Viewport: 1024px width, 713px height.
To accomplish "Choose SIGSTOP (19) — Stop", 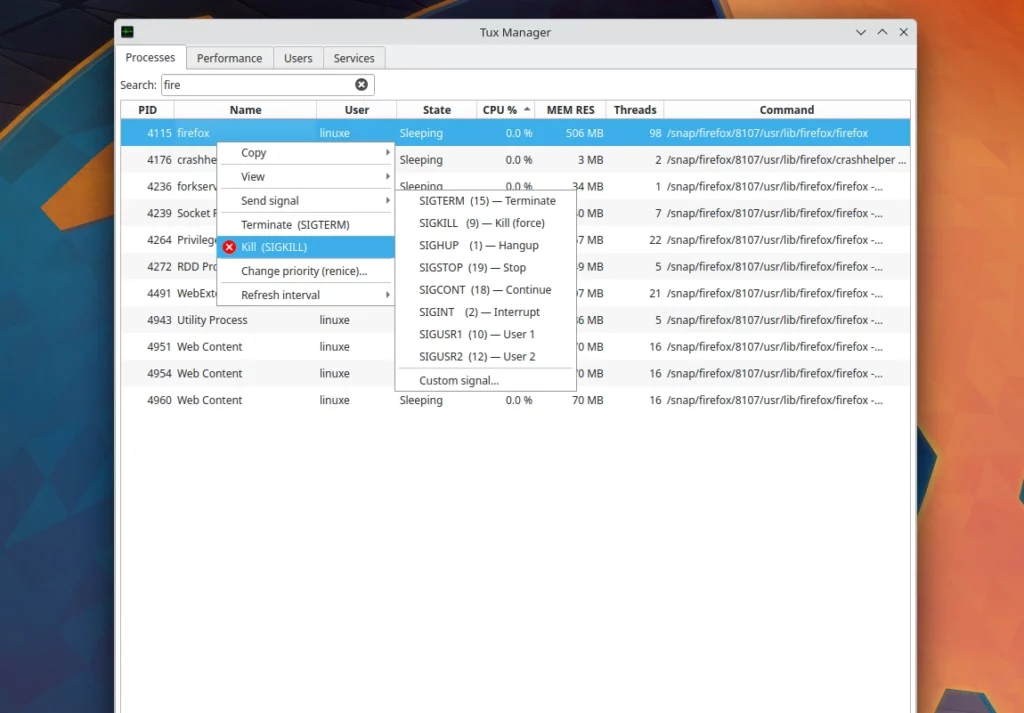I will coord(469,267).
